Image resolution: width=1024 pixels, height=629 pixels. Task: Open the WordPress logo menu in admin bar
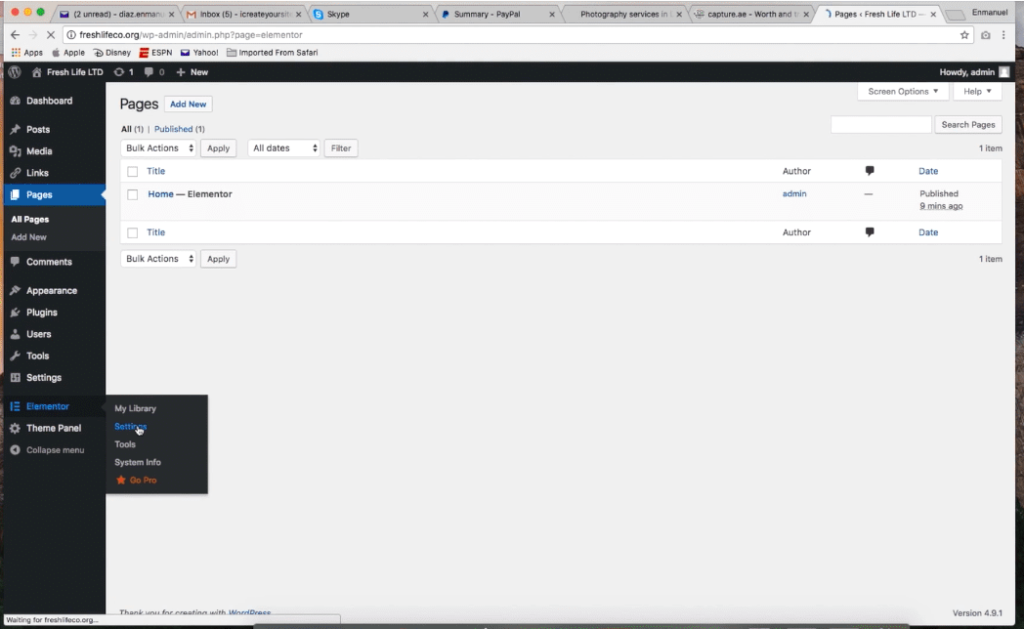coord(13,71)
